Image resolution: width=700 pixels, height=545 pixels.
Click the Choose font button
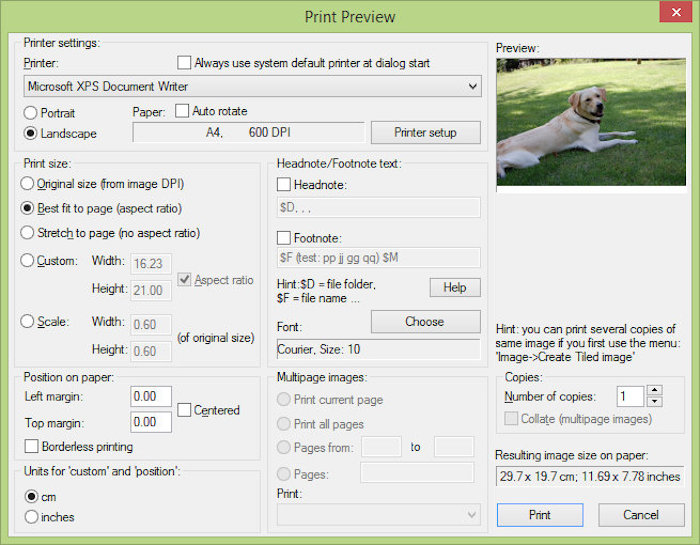pyautogui.click(x=425, y=321)
